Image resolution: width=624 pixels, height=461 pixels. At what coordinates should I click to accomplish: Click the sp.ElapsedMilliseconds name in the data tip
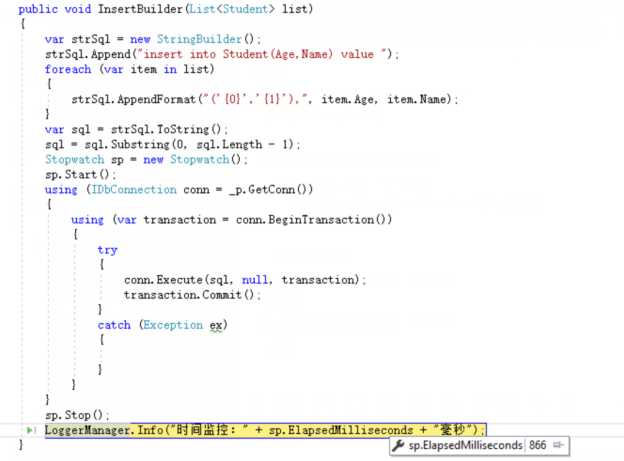click(465, 445)
